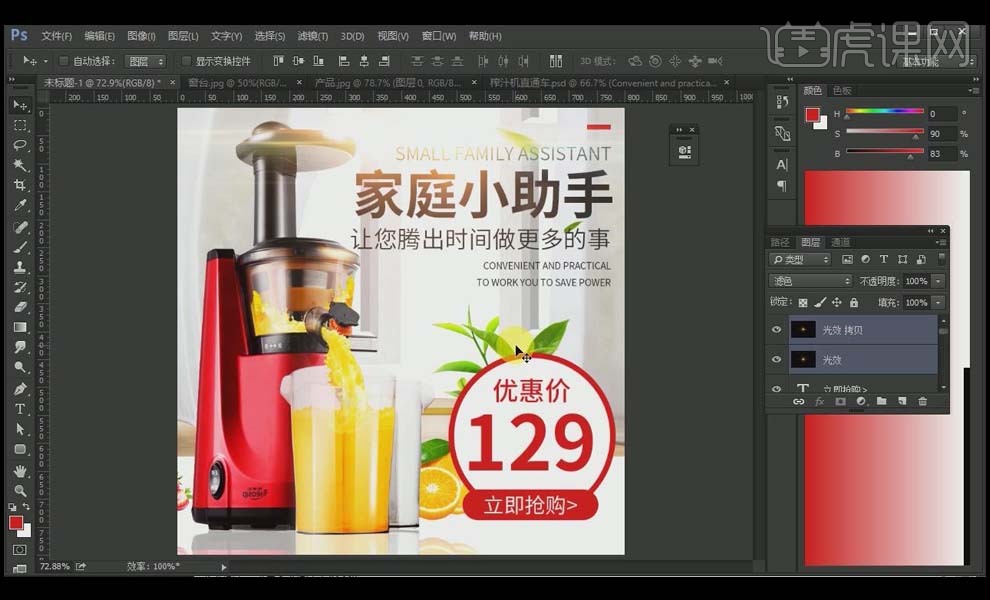Select the Dodge tool
This screenshot has height=600, width=990.
click(x=20, y=367)
